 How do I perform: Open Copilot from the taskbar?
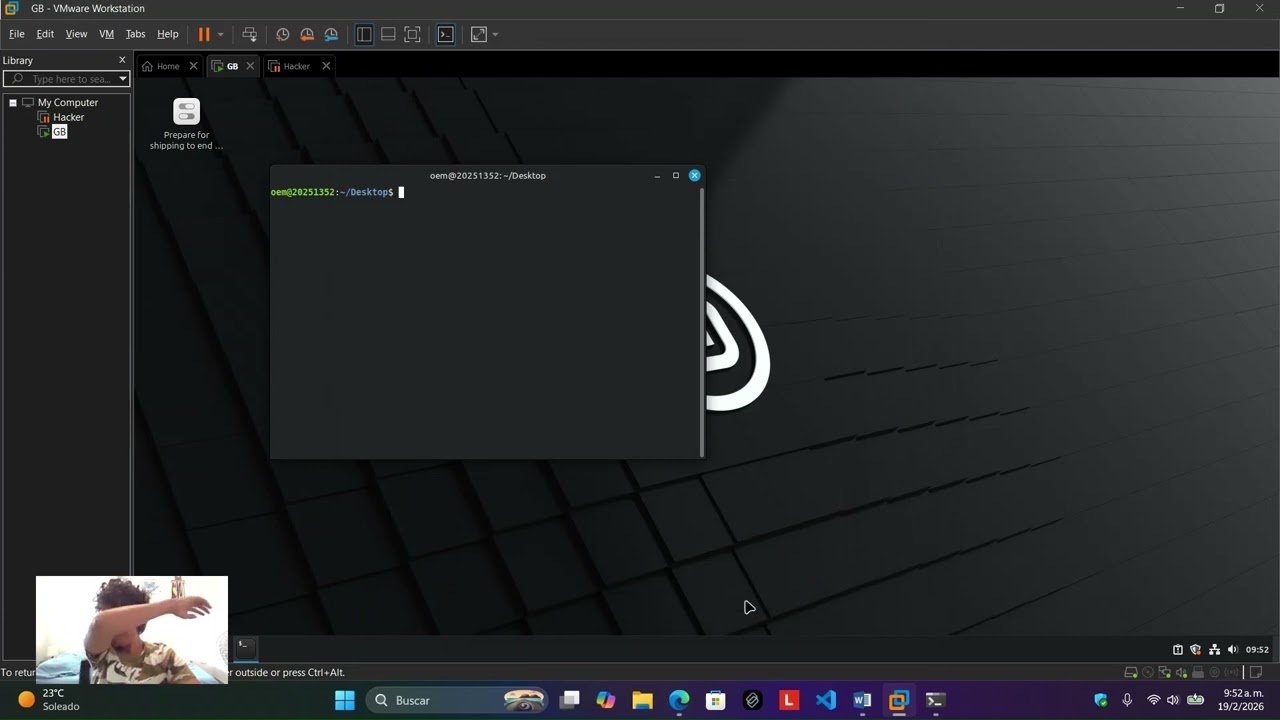(x=606, y=700)
